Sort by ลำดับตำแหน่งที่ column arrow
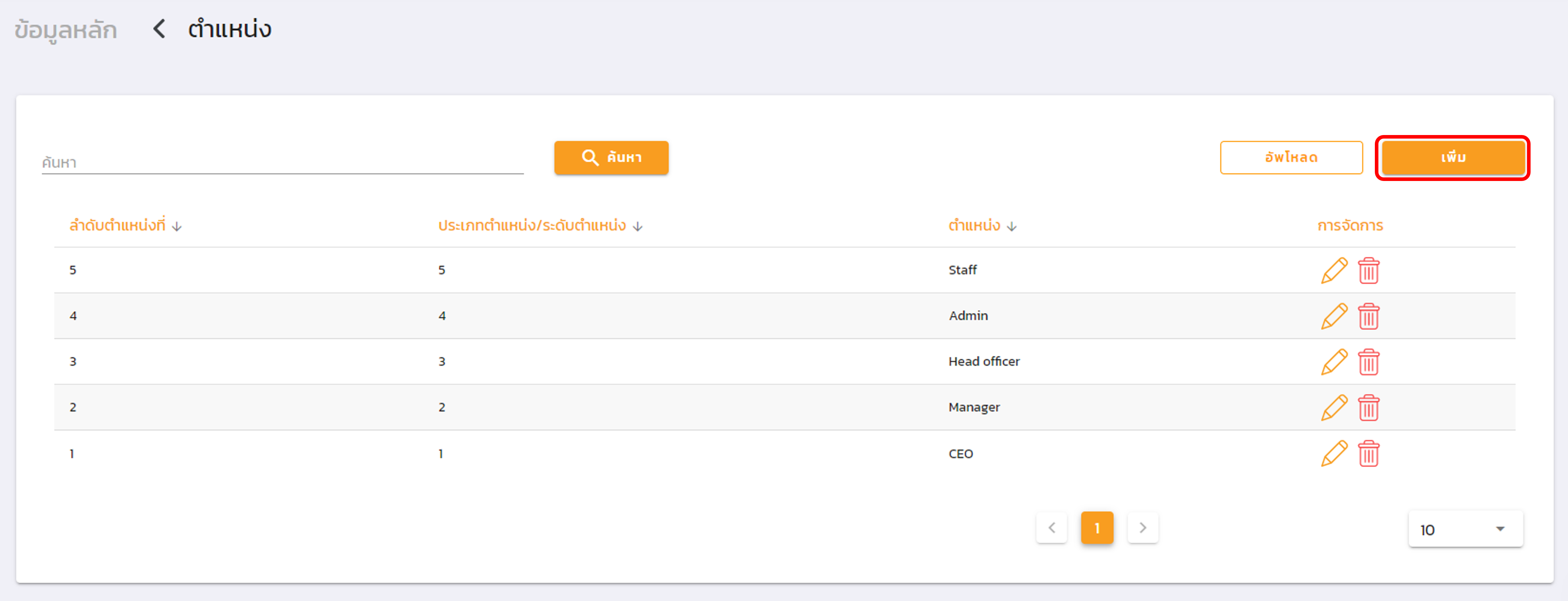1568x601 pixels. coord(176,226)
